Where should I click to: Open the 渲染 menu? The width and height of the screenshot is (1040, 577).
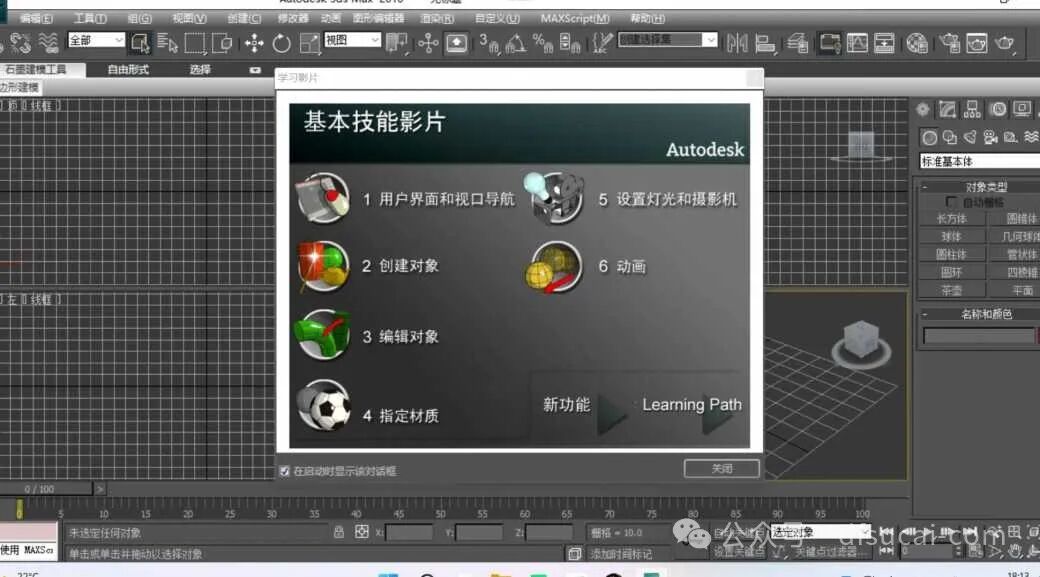point(438,17)
